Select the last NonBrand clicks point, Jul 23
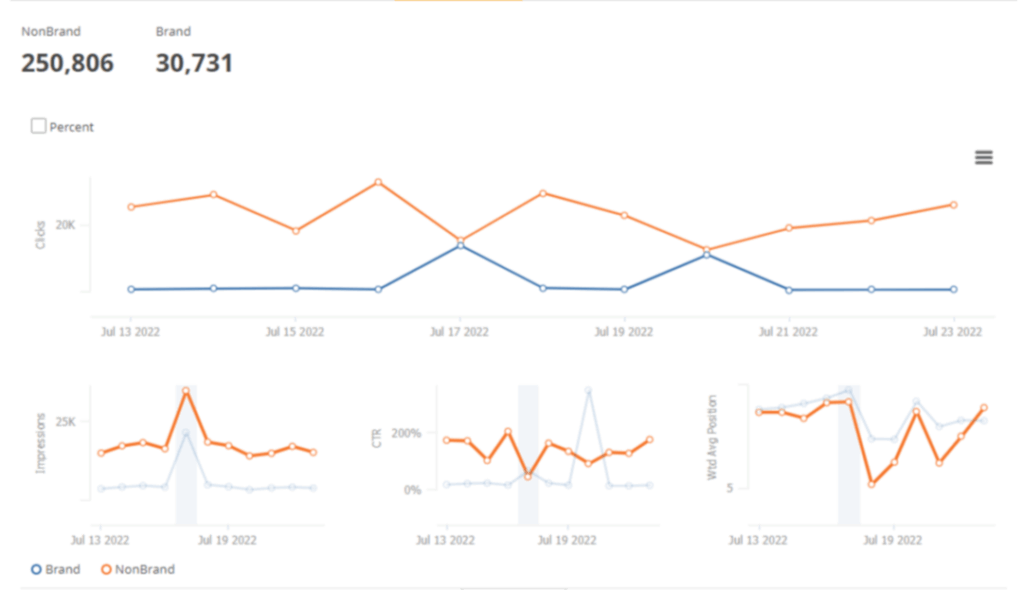 tap(953, 204)
